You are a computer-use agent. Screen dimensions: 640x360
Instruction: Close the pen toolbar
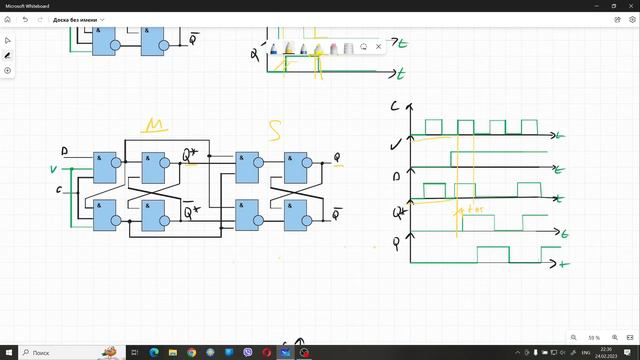[x=378, y=47]
